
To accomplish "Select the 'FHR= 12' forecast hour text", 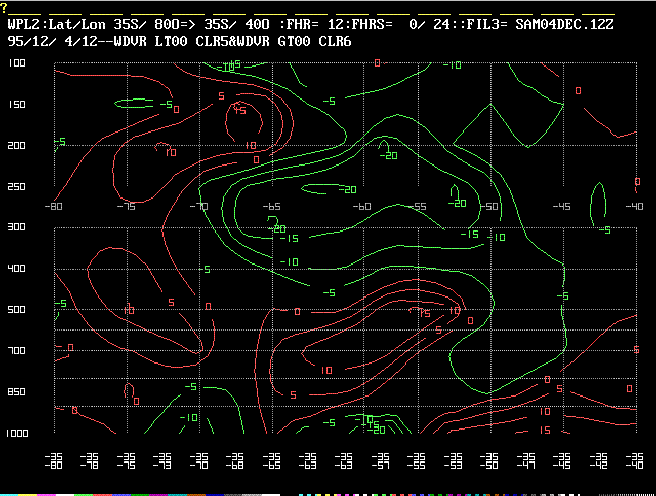I will pyautogui.click(x=312, y=24).
